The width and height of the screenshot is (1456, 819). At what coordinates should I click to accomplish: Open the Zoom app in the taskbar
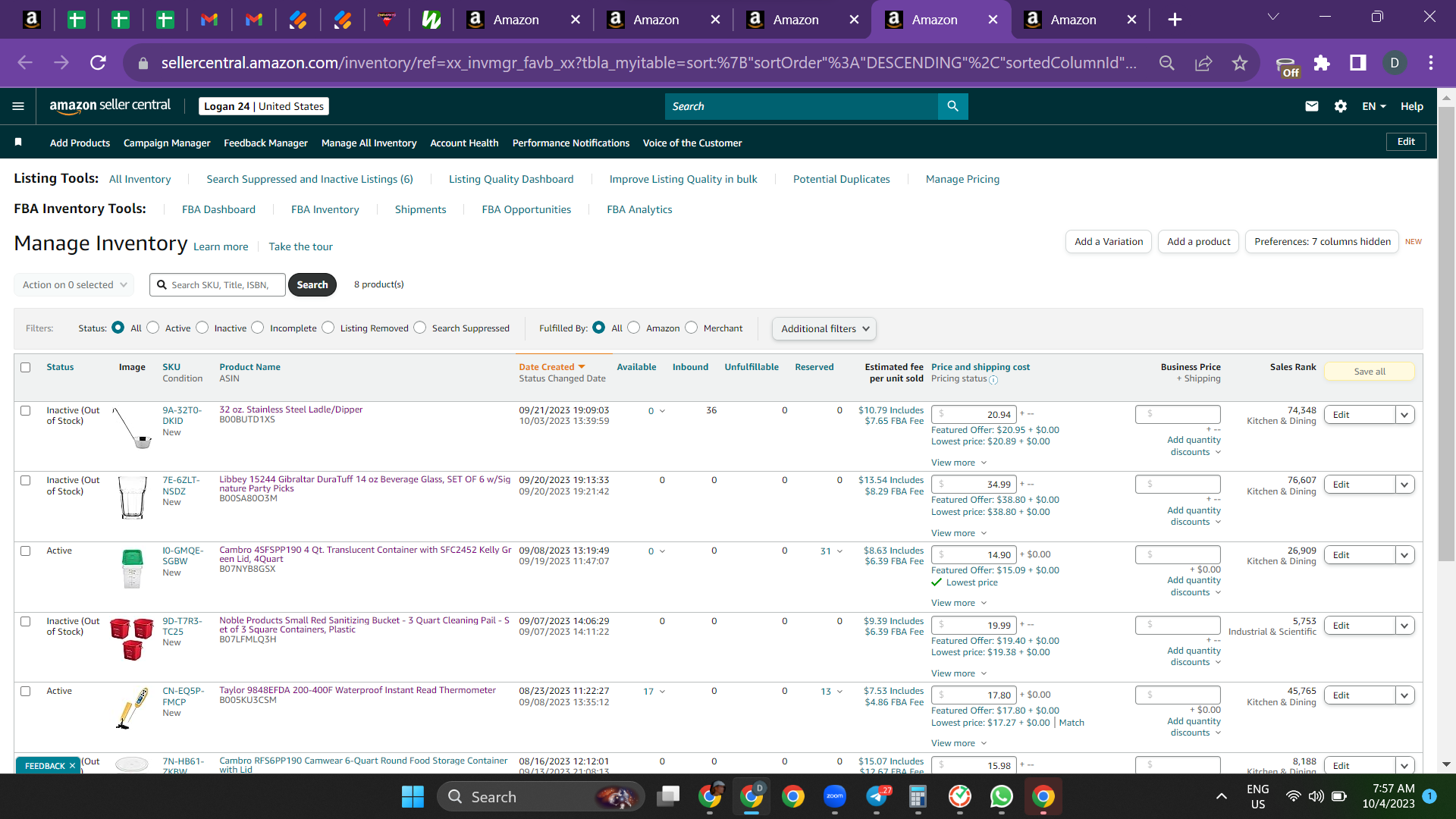835,796
